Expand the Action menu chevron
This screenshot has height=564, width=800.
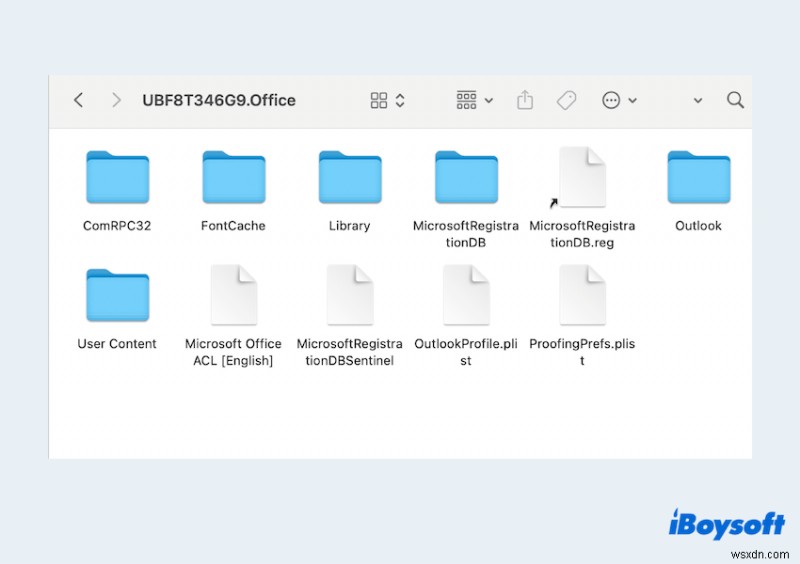633,101
